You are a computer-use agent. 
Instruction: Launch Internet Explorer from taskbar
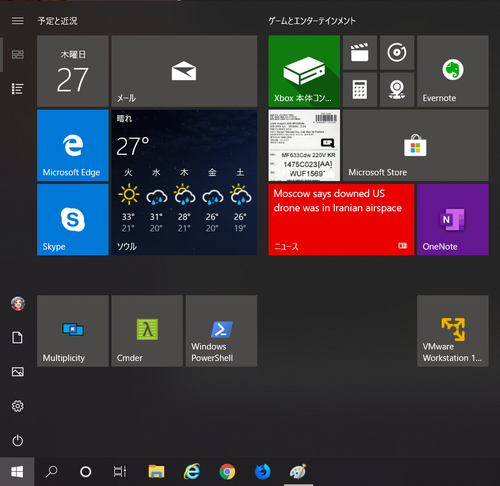(x=192, y=472)
